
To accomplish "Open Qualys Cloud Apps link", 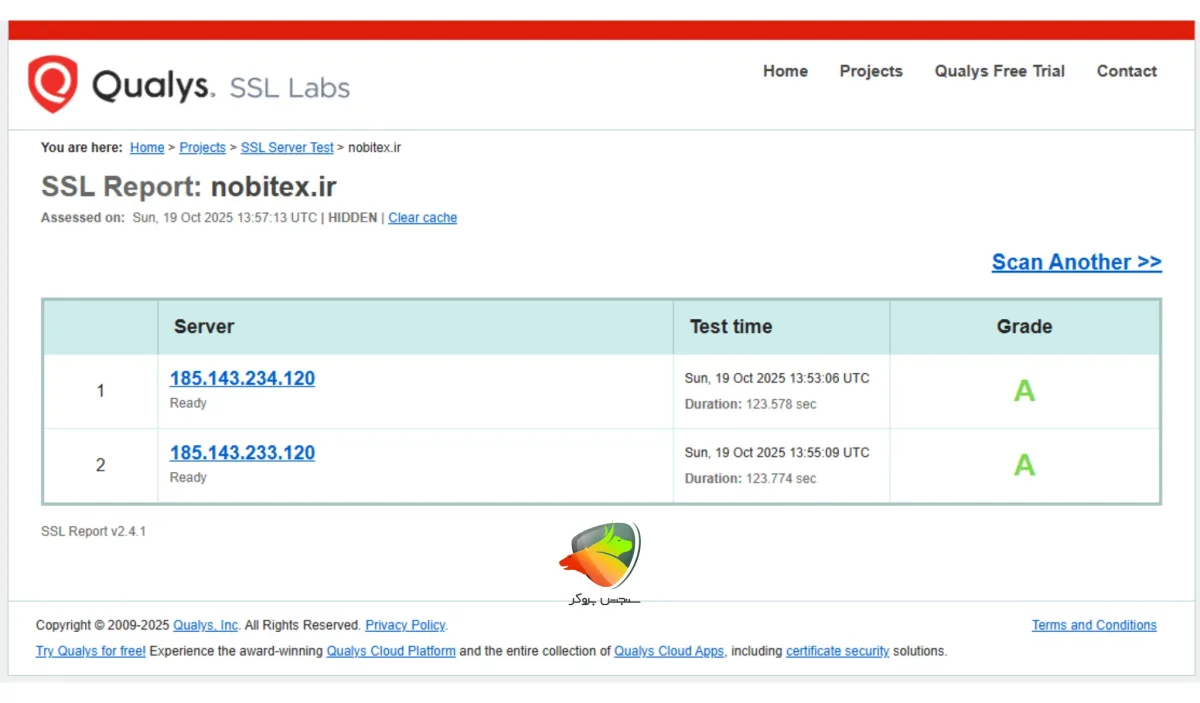I will [669, 651].
